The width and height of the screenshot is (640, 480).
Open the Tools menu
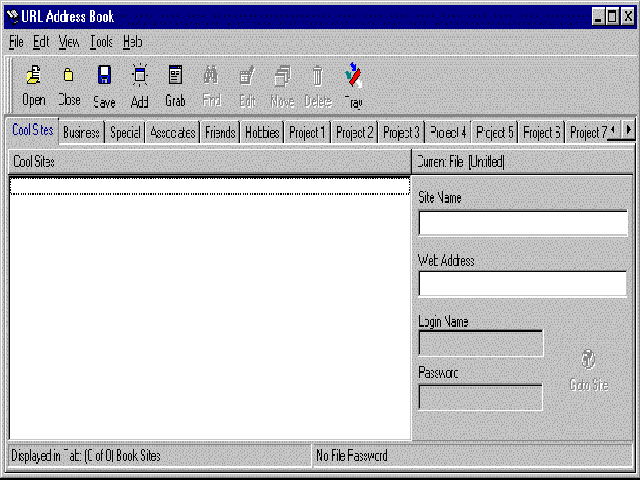pos(101,42)
